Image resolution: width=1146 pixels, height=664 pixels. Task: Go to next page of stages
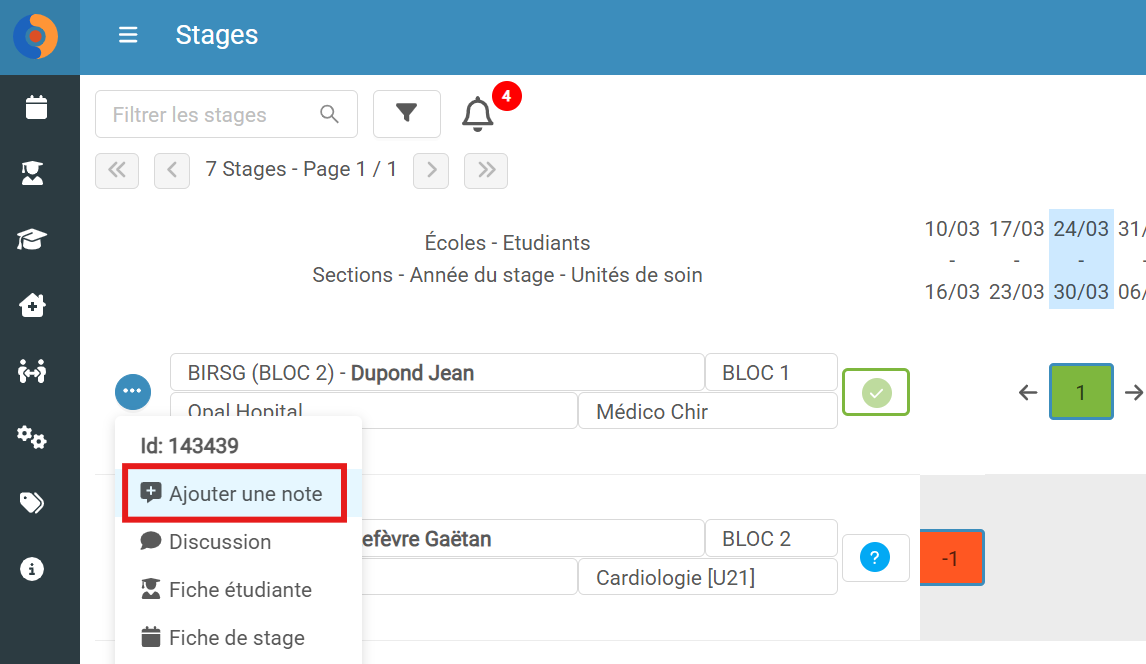(x=431, y=170)
